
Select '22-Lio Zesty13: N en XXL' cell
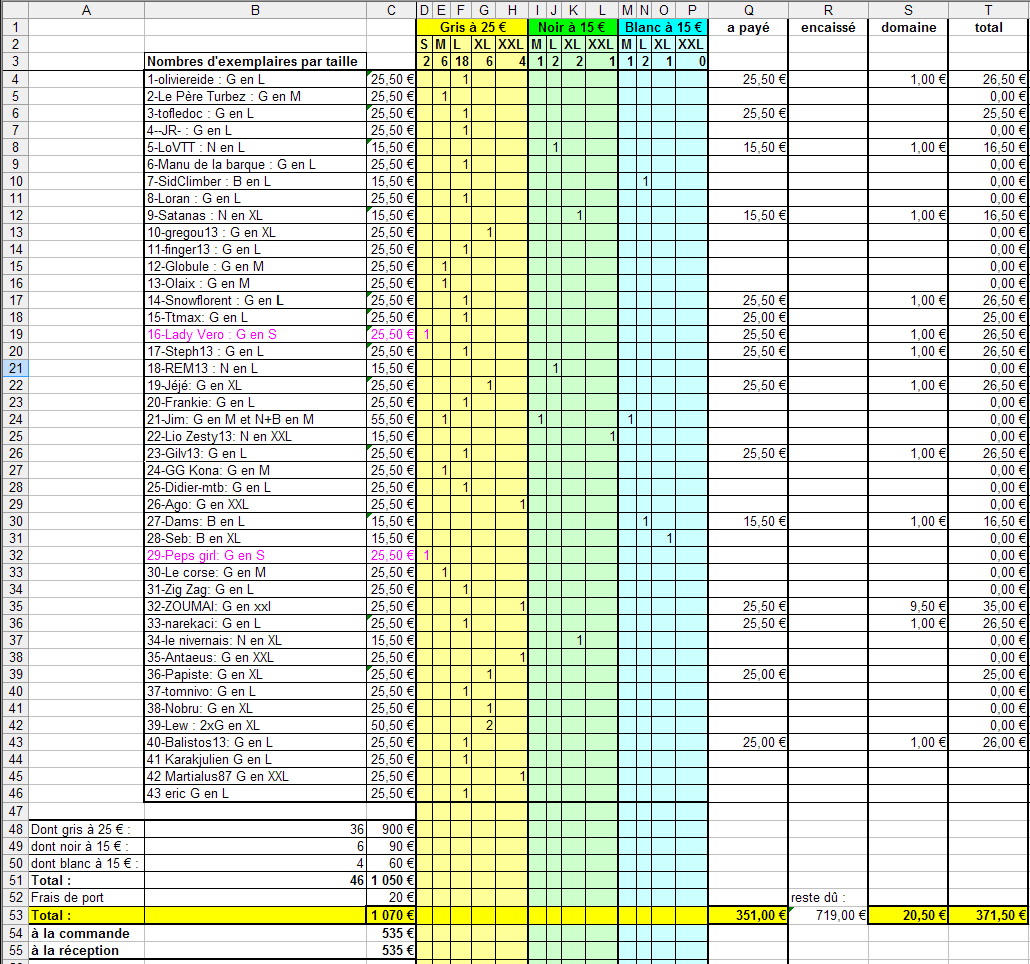(x=255, y=437)
